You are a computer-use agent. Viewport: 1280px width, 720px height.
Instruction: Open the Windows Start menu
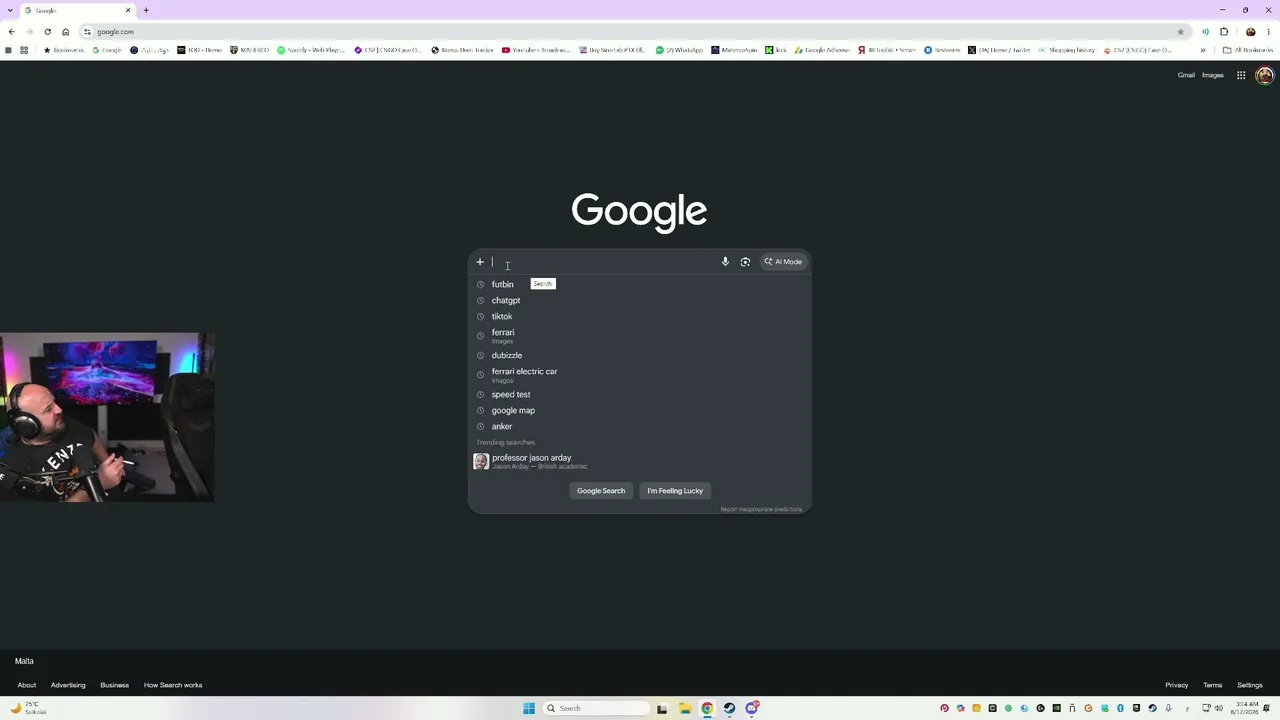tap(529, 708)
